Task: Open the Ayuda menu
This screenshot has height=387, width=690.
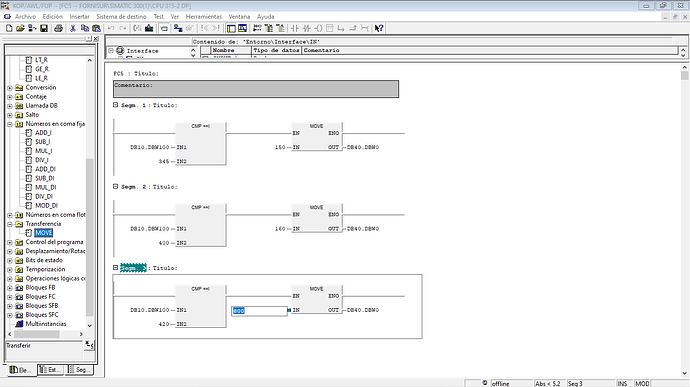Action: pyautogui.click(x=265, y=17)
